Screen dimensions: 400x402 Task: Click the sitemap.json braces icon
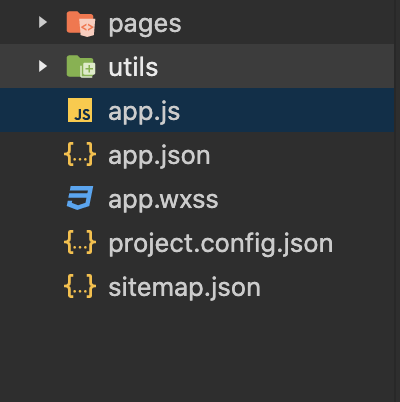pyautogui.click(x=80, y=286)
